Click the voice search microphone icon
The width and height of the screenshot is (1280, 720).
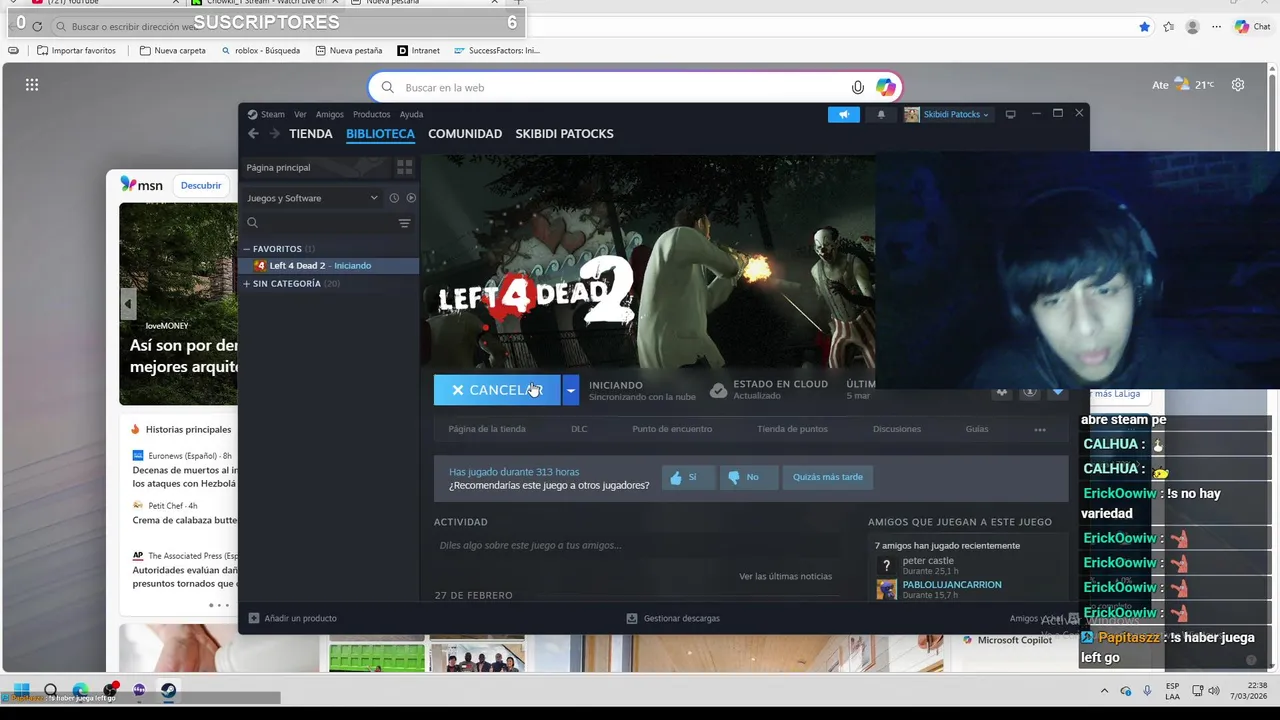click(x=858, y=87)
